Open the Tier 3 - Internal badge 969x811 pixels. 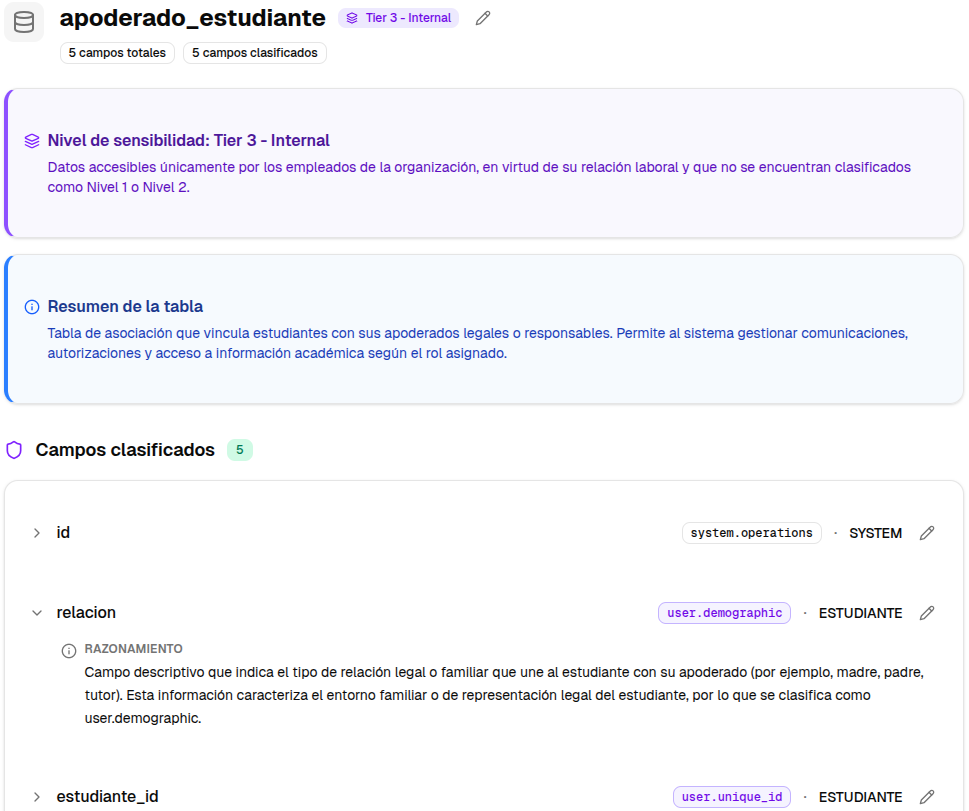(x=398, y=17)
